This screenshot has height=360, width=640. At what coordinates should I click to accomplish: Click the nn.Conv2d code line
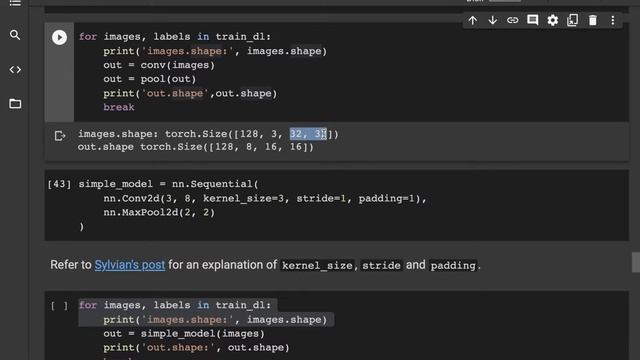[265, 198]
